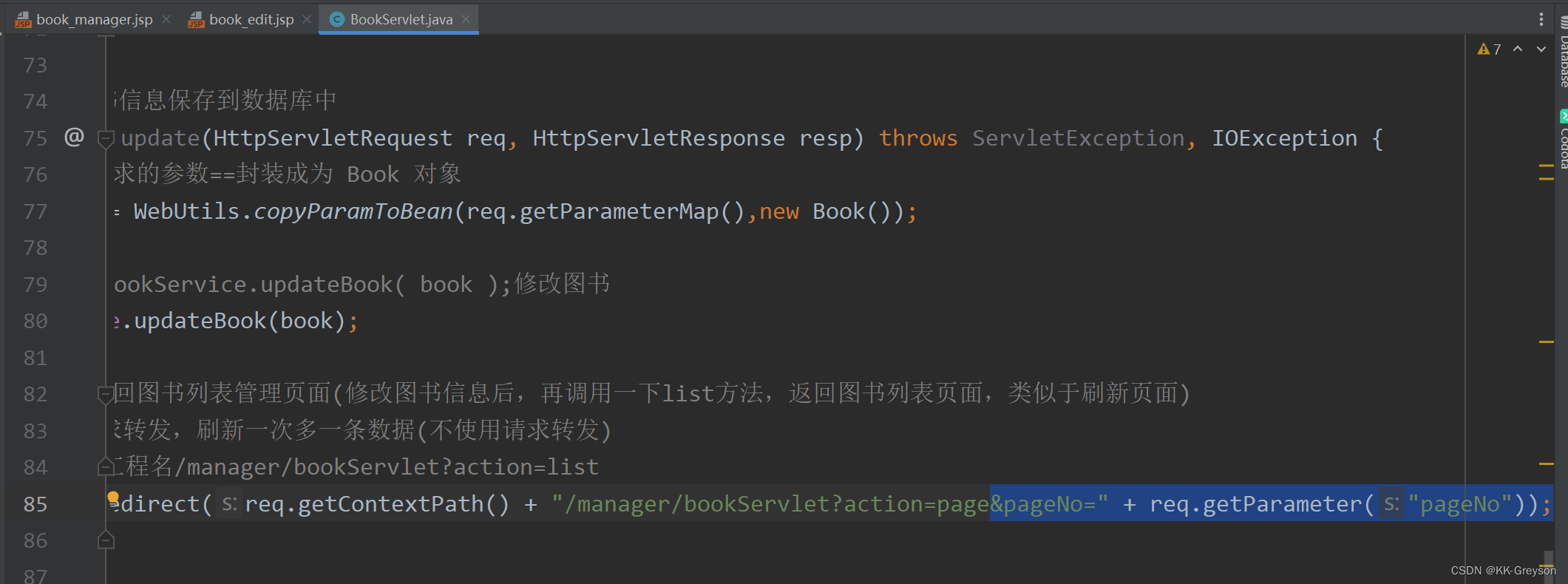The image size is (1568, 584).
Task: Click line number 77 in gutter
Action: click(35, 211)
